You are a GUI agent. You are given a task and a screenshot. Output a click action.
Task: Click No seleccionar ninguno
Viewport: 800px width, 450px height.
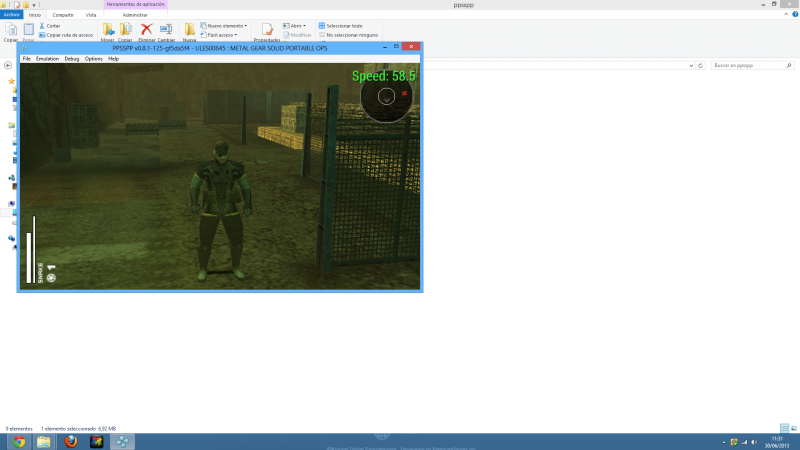(x=348, y=35)
